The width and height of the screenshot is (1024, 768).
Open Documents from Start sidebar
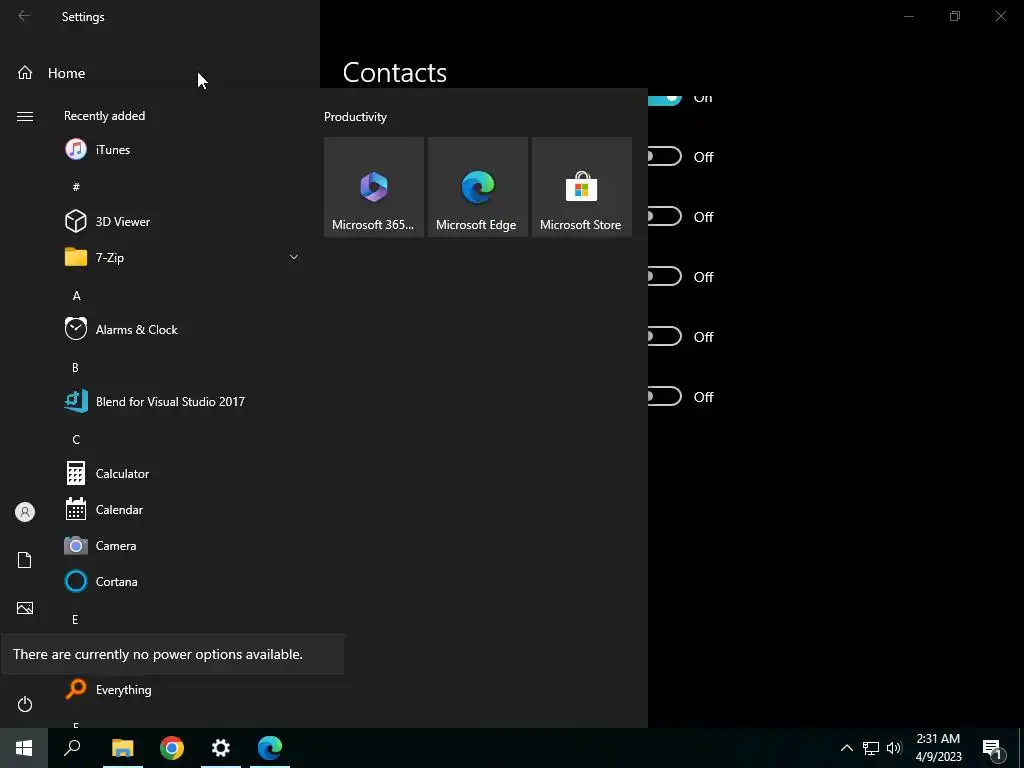coord(25,560)
